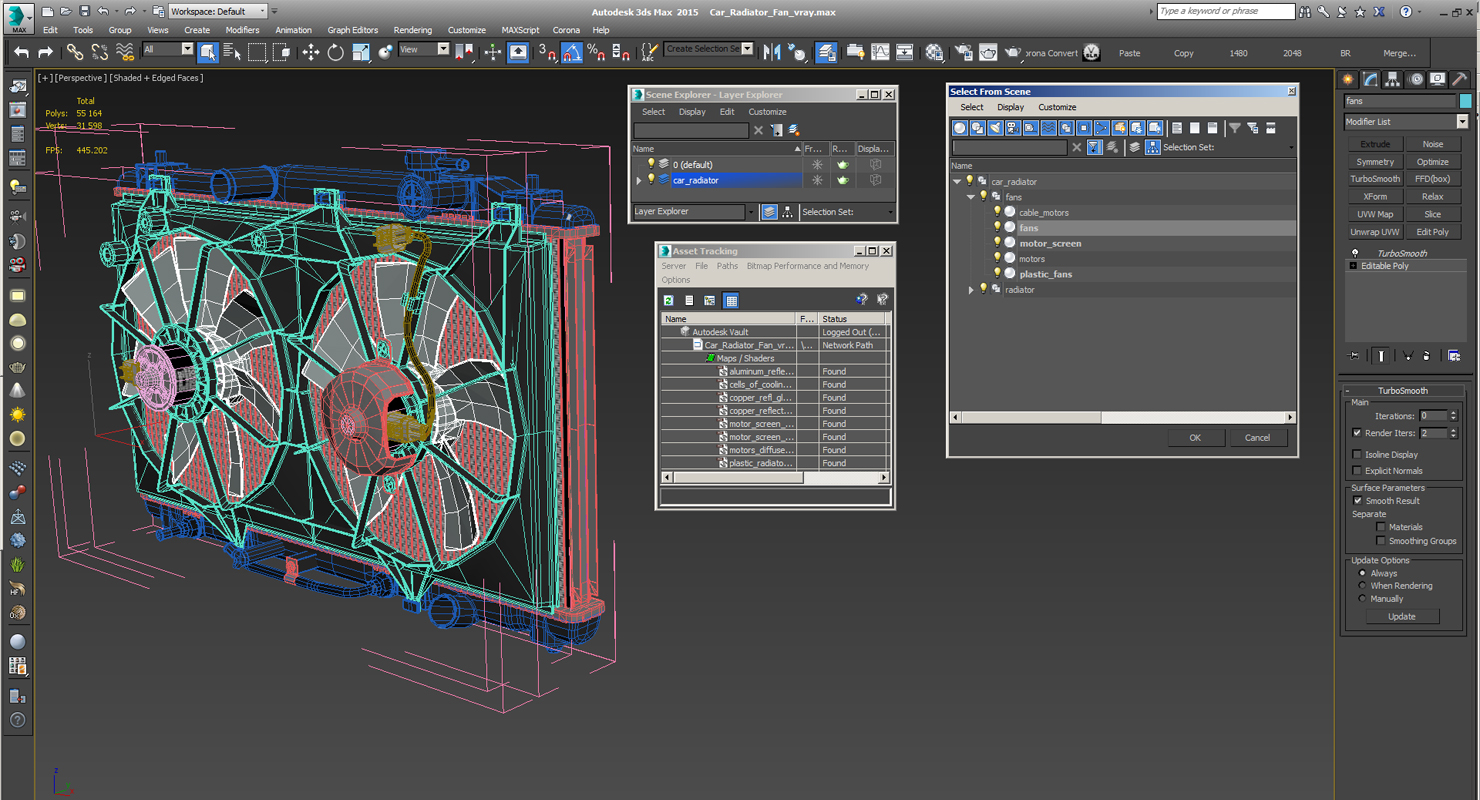Expand the radiator node in scene tree
This screenshot has width=1480, height=800.
(x=970, y=290)
